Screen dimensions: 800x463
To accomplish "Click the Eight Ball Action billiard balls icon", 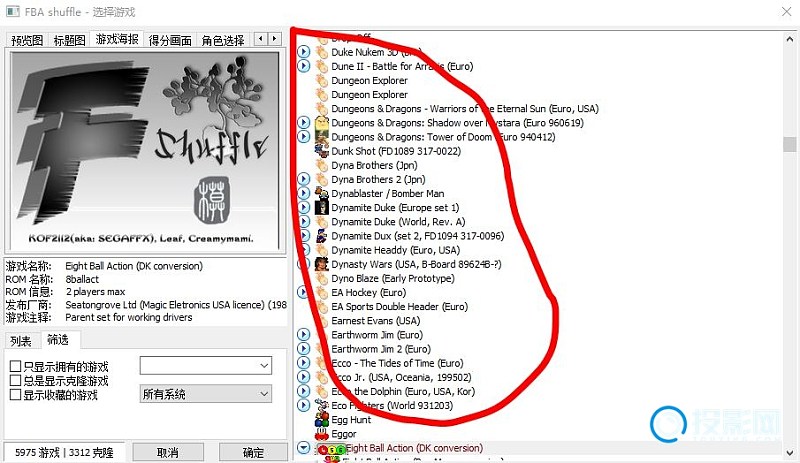I will 332,449.
